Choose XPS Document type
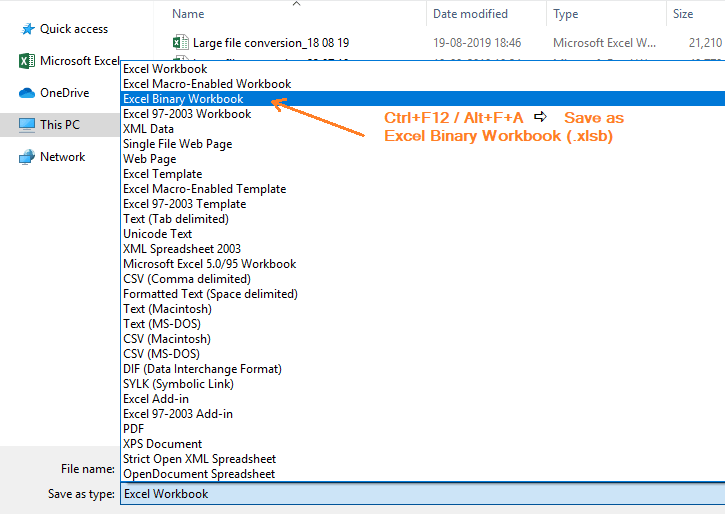This screenshot has width=725, height=514. click(423, 444)
